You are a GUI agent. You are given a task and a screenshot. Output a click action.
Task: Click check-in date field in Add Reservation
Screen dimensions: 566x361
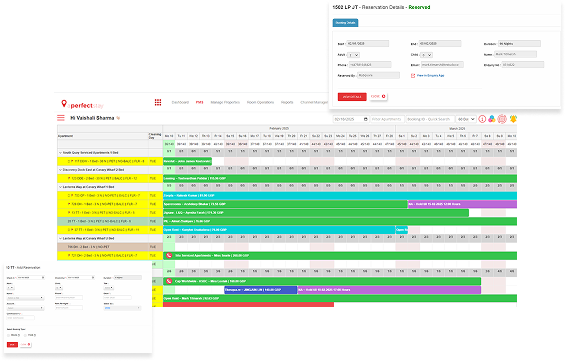(31, 278)
